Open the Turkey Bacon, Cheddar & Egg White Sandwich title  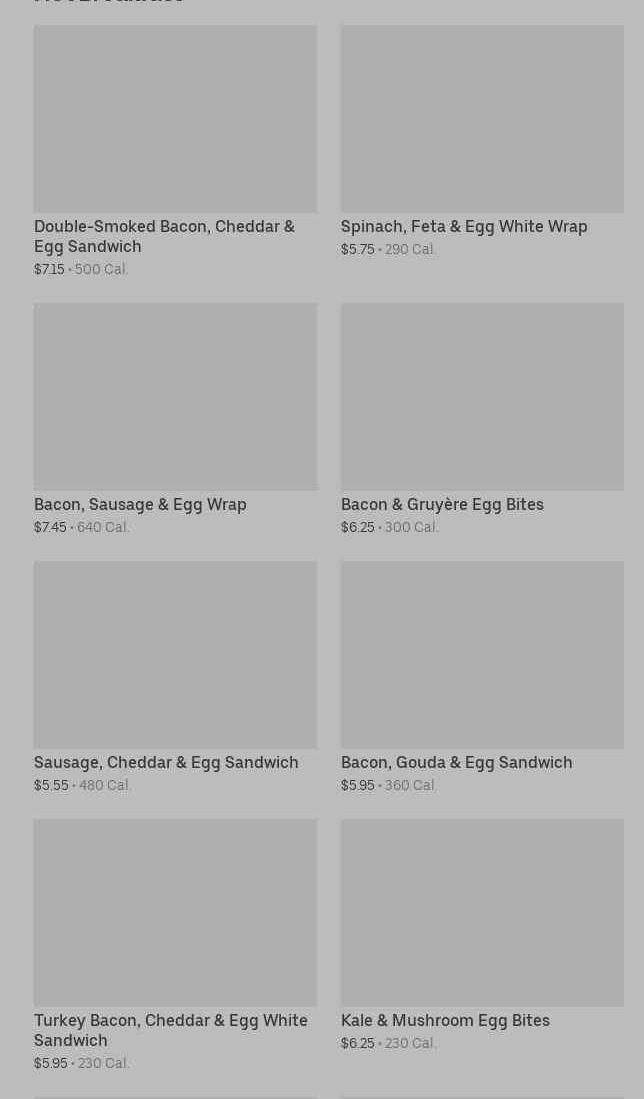pyautogui.click(x=170, y=1030)
